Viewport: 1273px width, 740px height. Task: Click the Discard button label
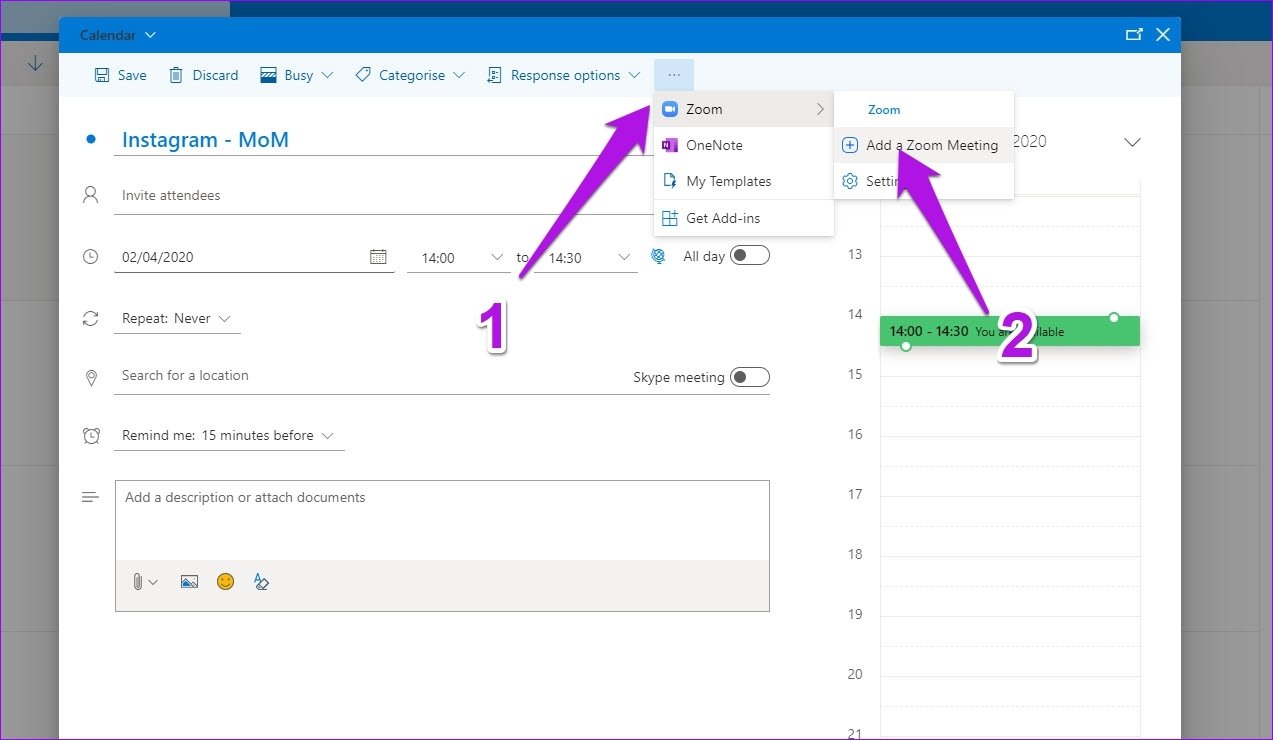(216, 75)
